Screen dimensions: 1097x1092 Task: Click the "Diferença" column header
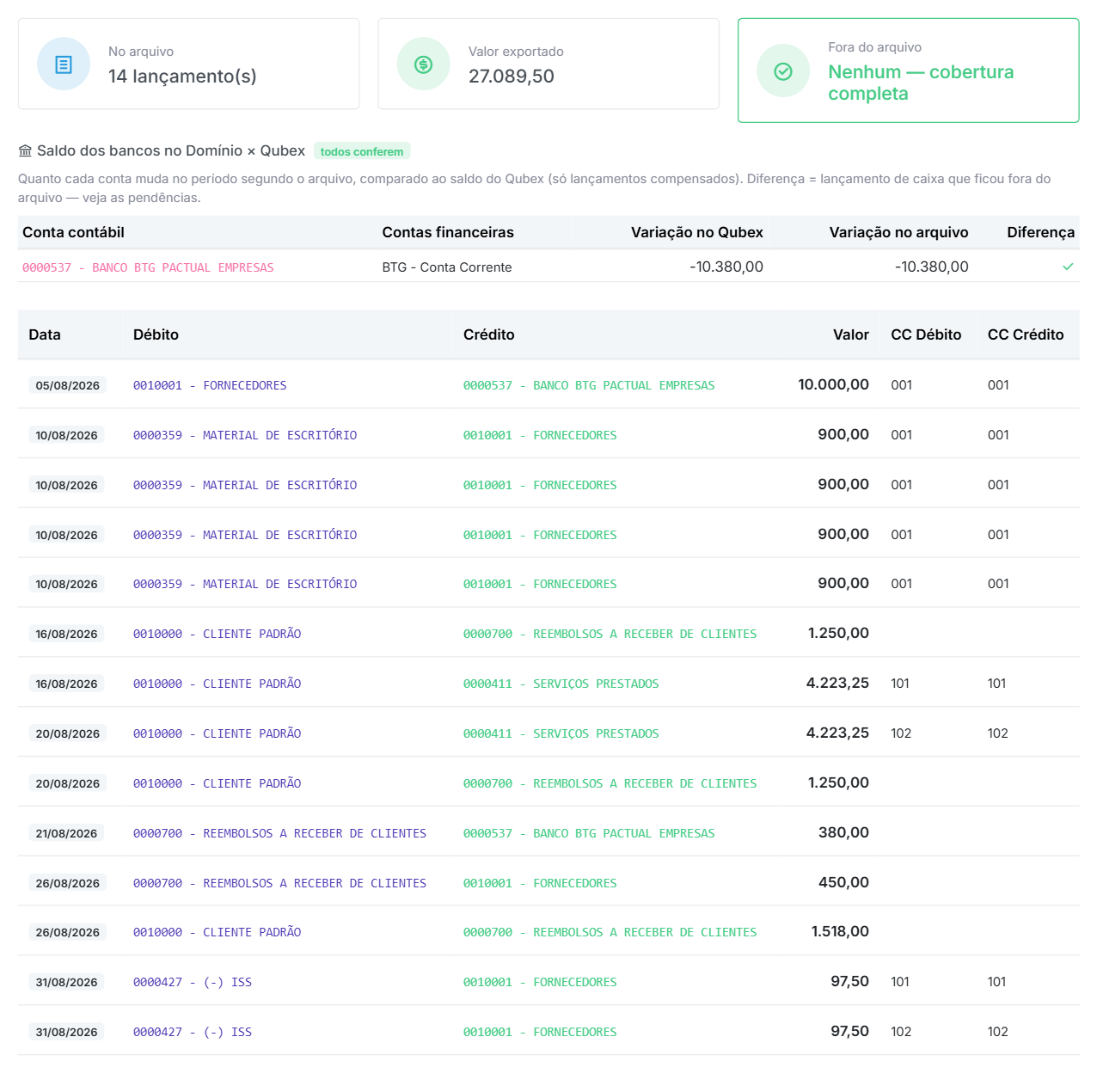point(1041,232)
